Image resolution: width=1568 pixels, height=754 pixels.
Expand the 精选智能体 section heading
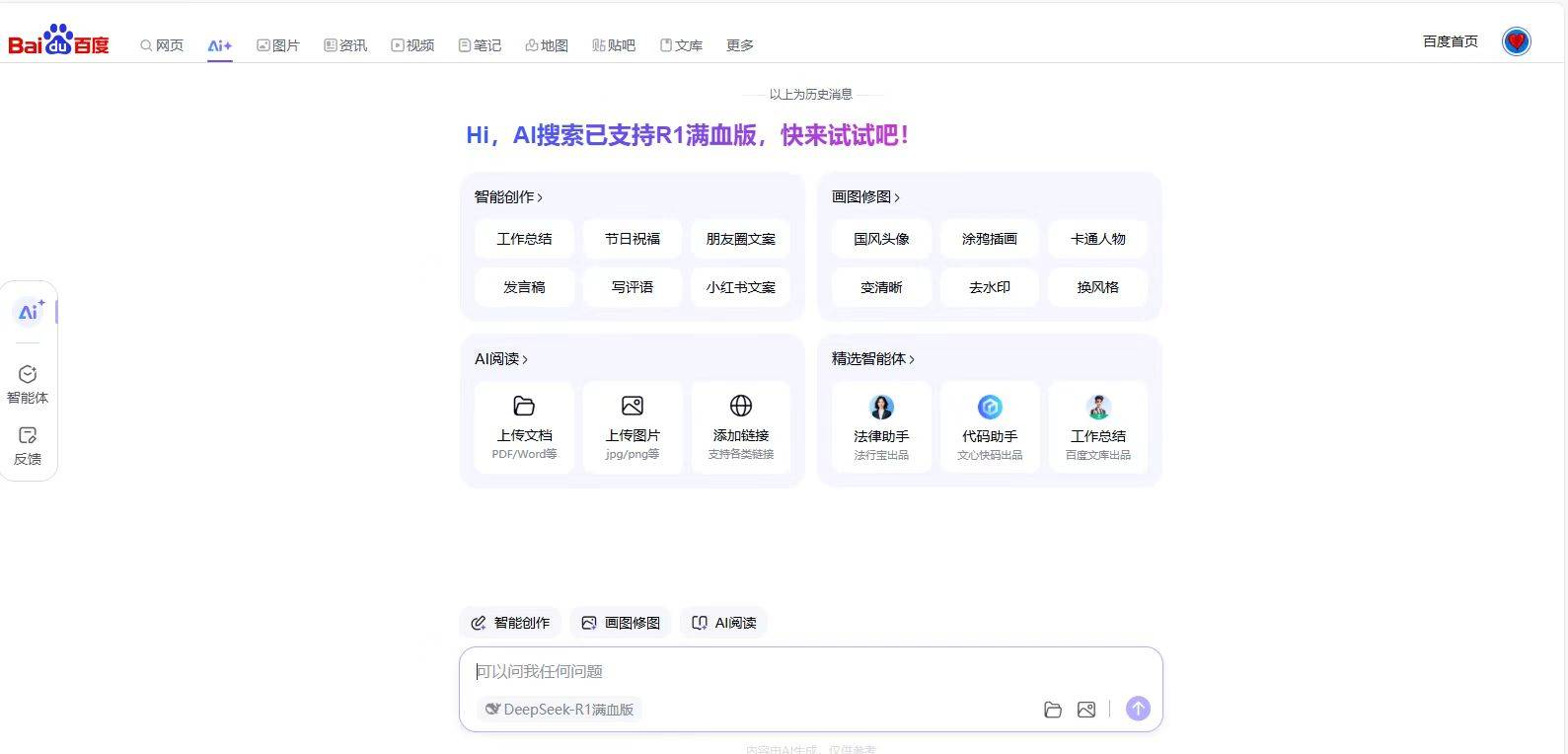(x=873, y=358)
